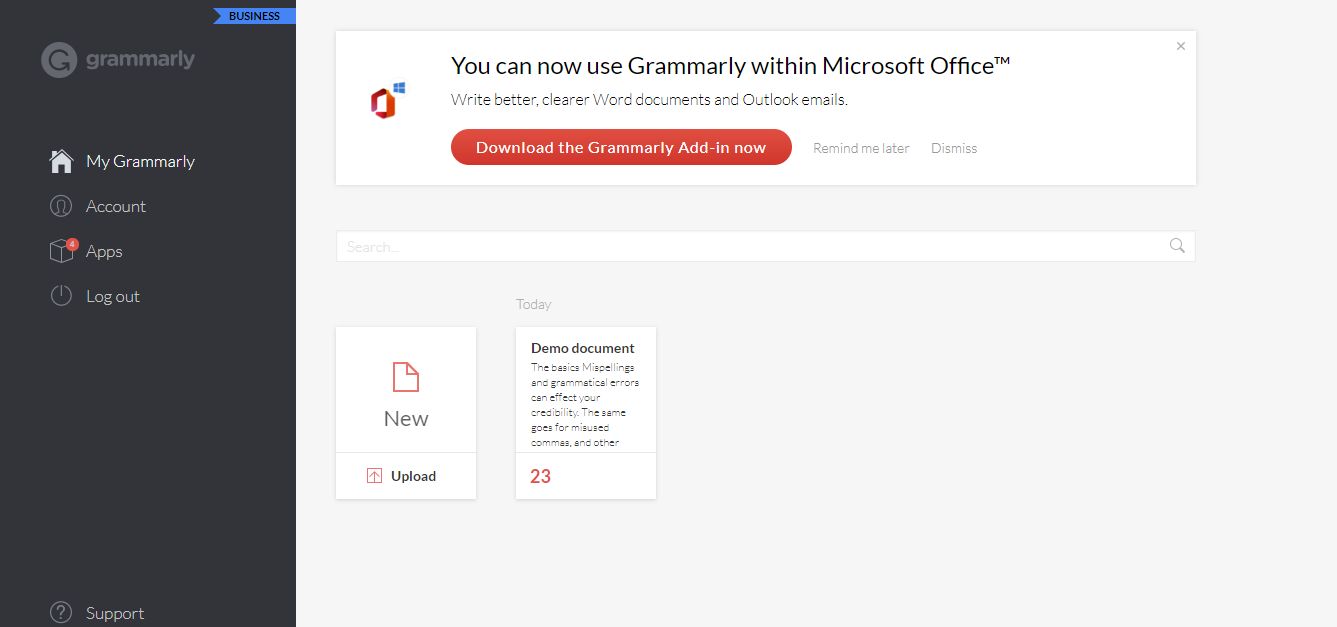This screenshot has height=627, width=1337.
Task: Click the Upload label
Action: pos(413,476)
